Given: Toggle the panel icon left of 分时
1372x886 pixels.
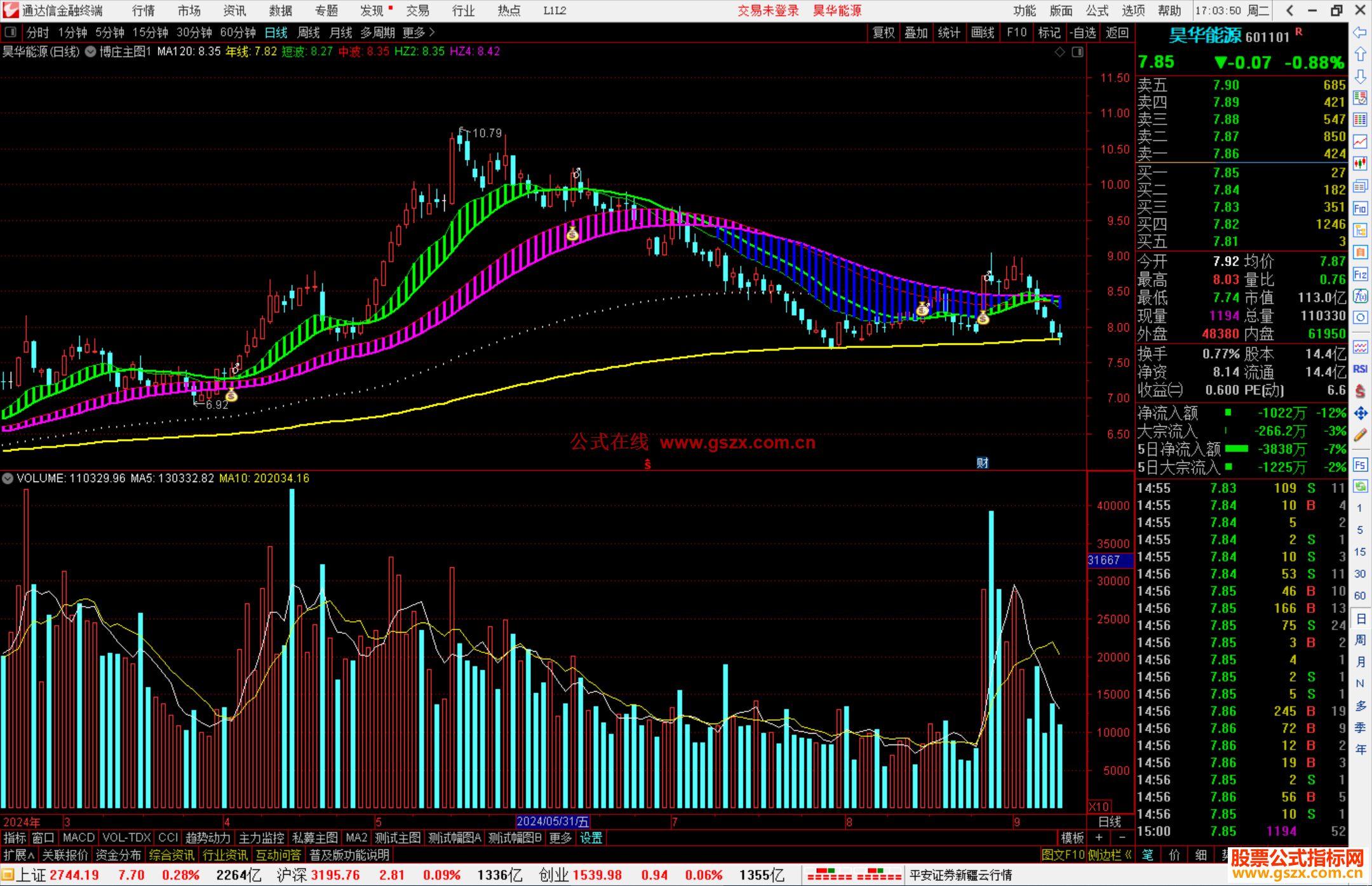Looking at the screenshot, I should (x=11, y=32).
